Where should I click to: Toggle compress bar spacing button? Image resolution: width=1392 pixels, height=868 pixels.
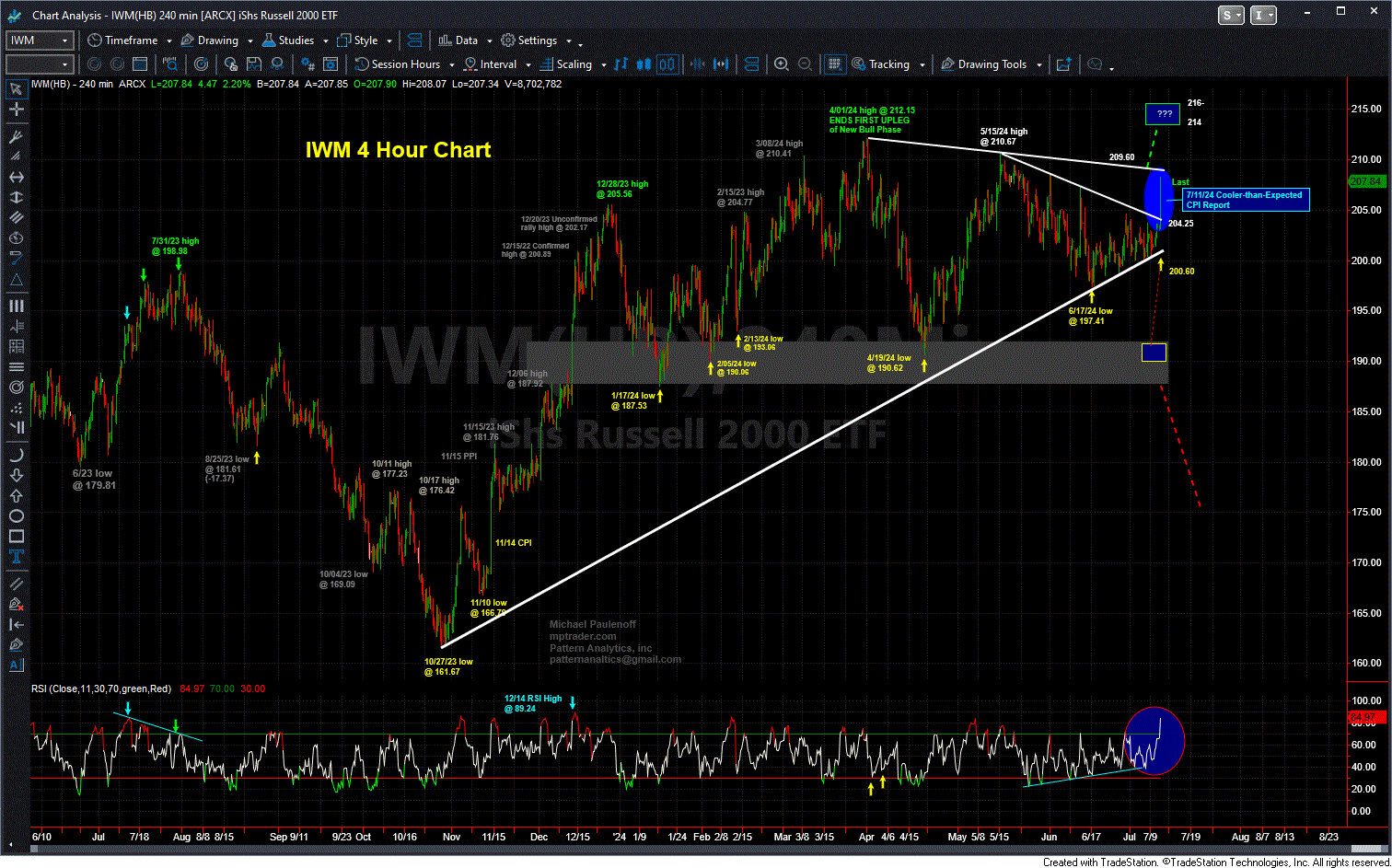coord(697,64)
